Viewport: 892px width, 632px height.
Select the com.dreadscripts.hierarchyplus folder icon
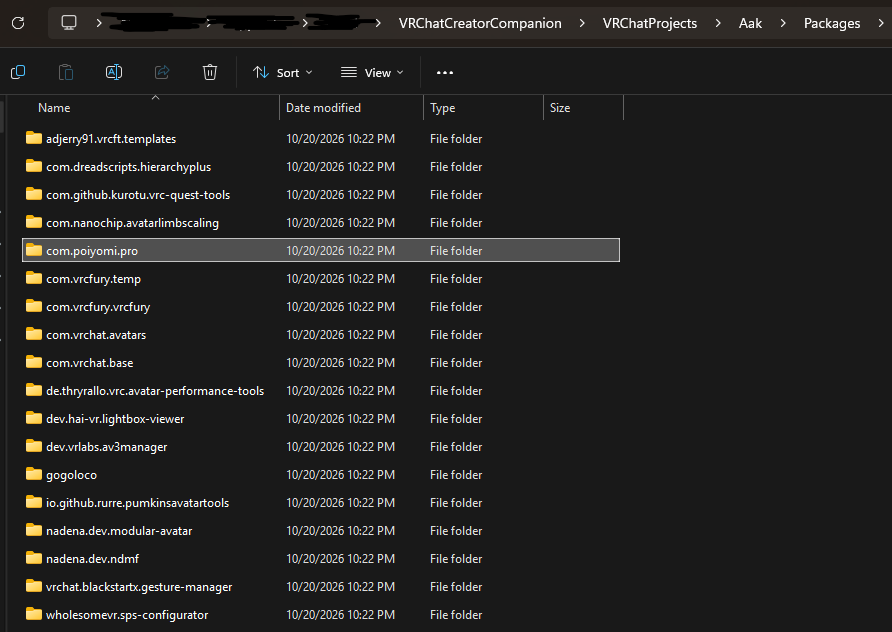pos(34,166)
